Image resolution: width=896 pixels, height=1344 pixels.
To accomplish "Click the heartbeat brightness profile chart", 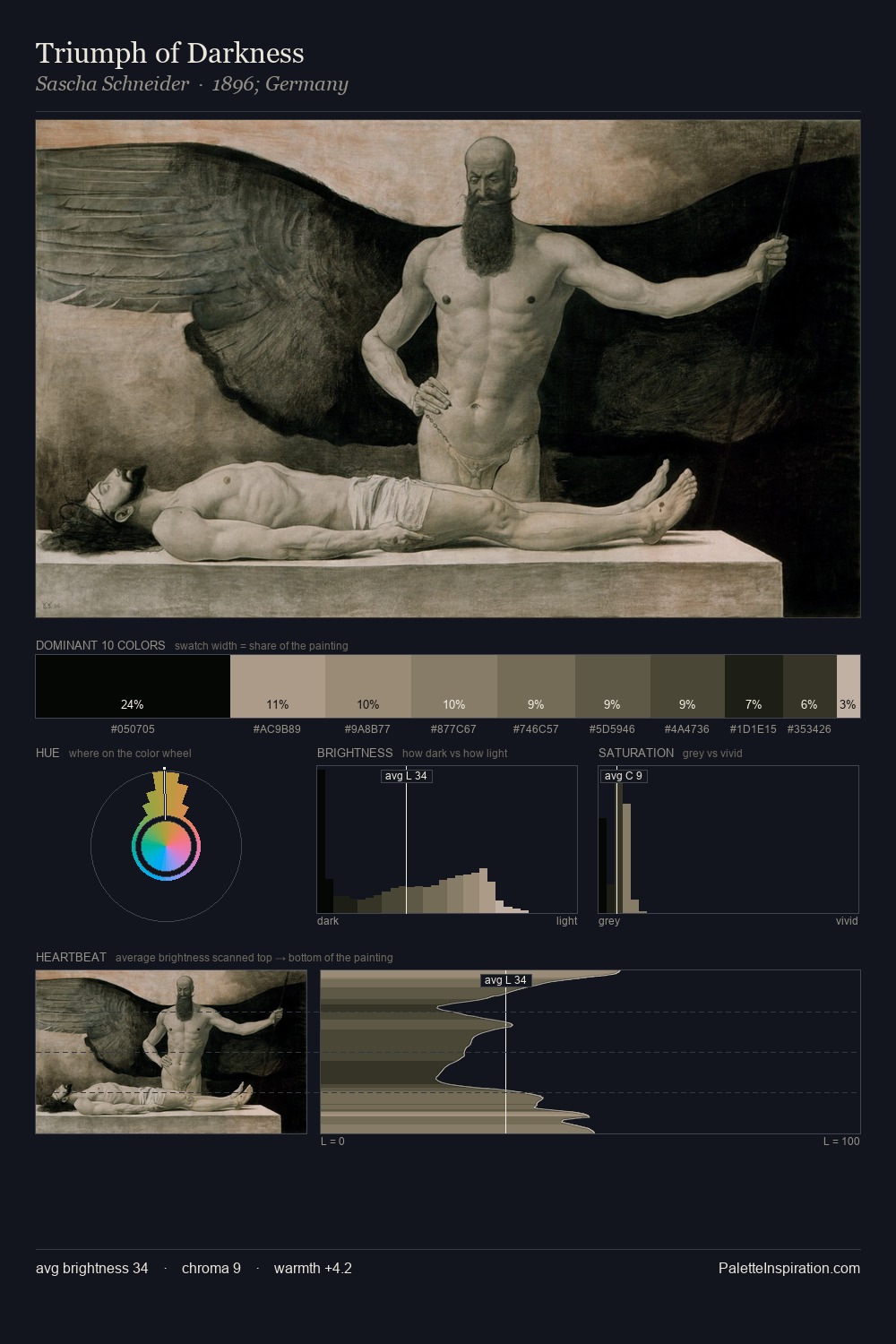I will point(590,1052).
